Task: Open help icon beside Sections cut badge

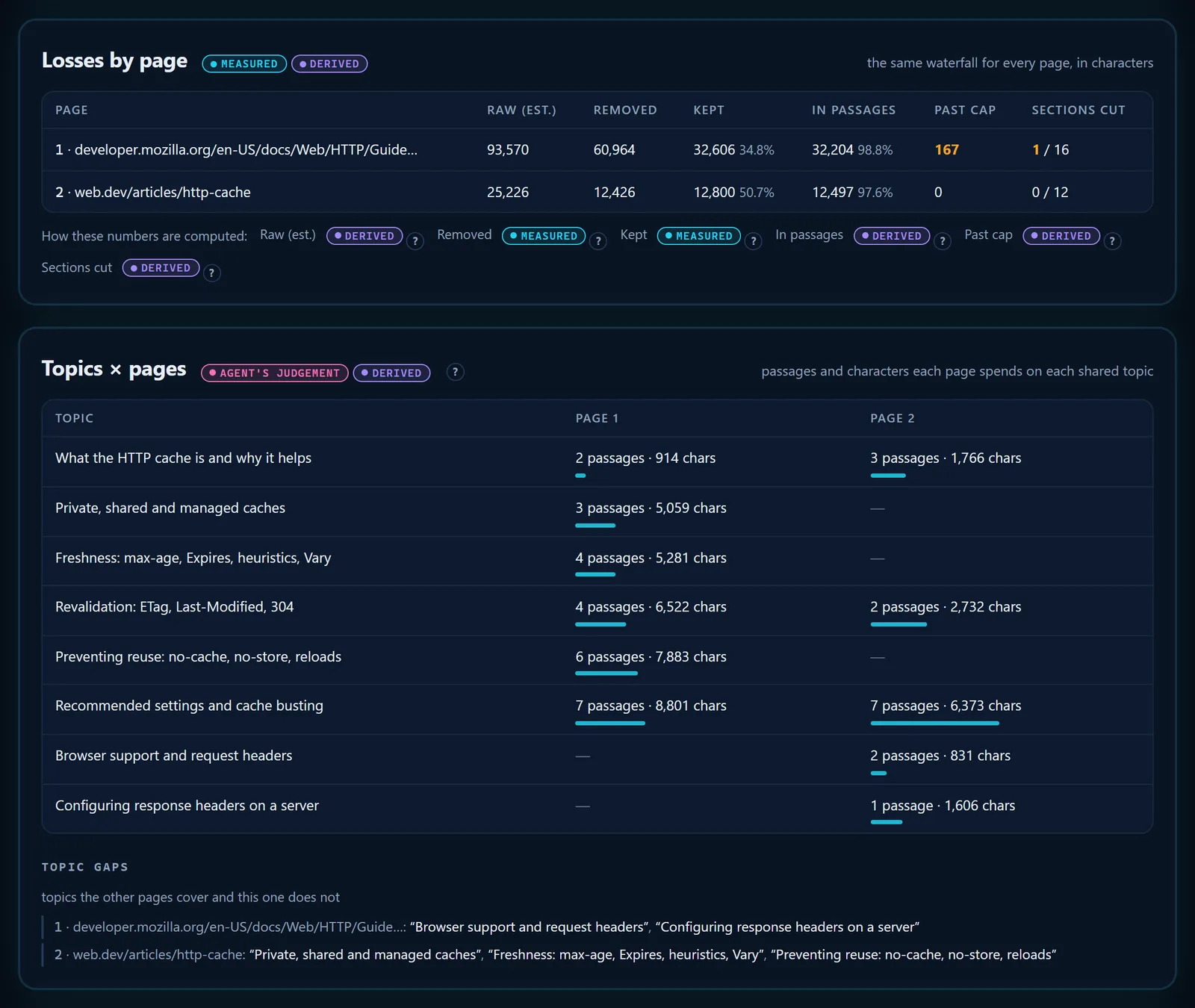Action: pyautogui.click(x=211, y=273)
